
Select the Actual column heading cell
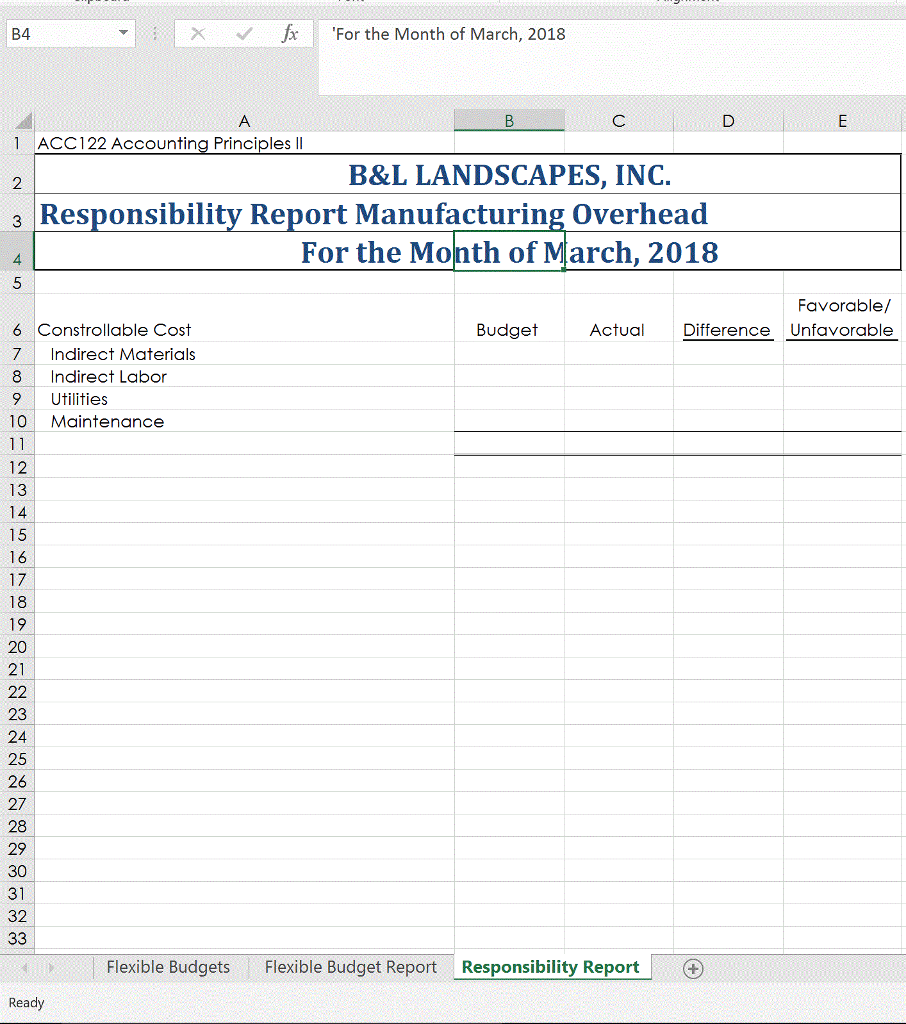click(x=619, y=318)
